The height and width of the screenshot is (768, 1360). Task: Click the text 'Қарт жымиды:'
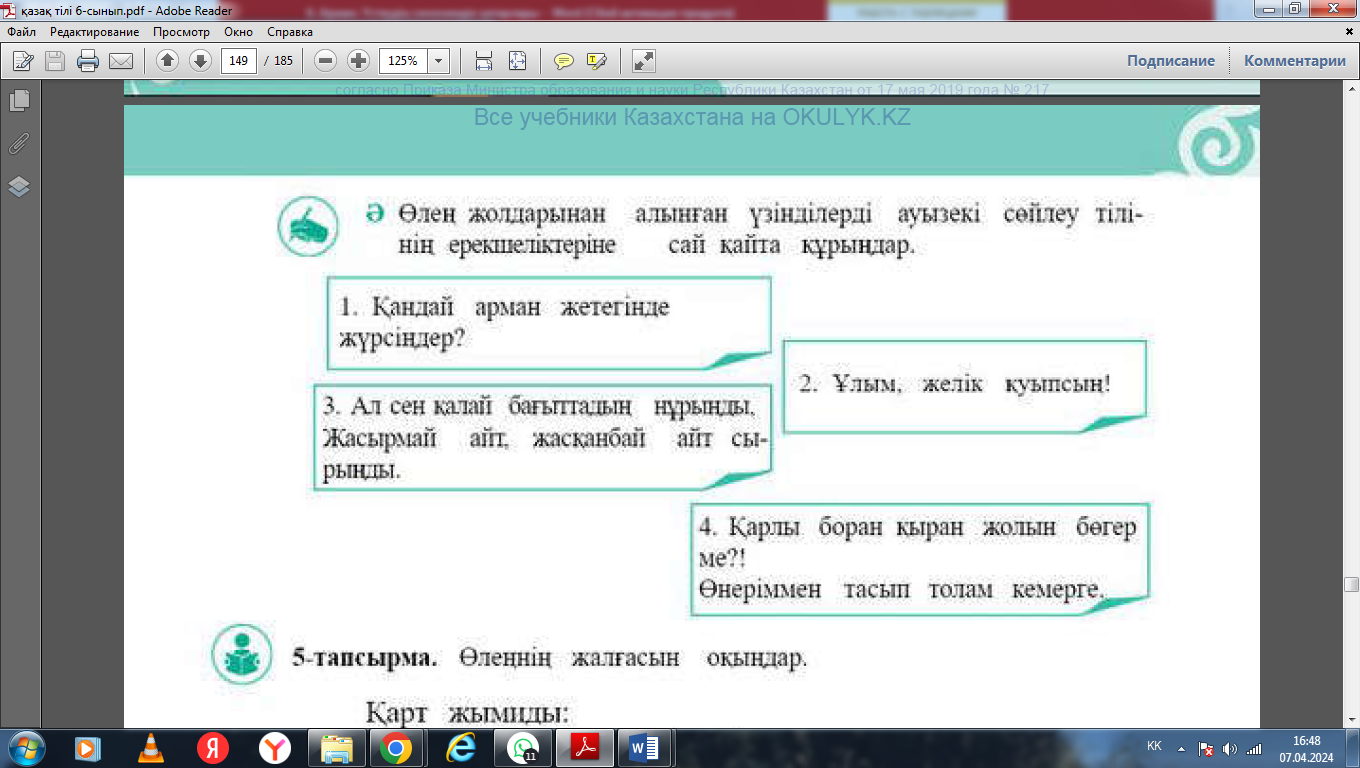(x=467, y=715)
